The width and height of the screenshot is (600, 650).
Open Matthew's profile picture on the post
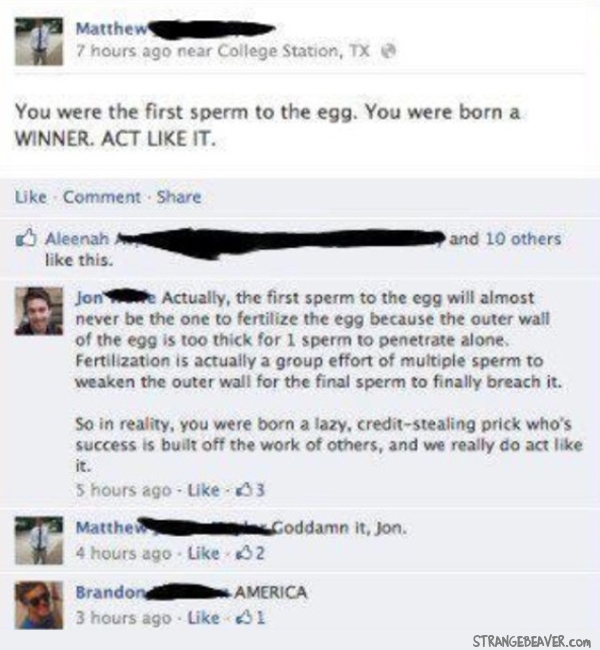[39, 41]
